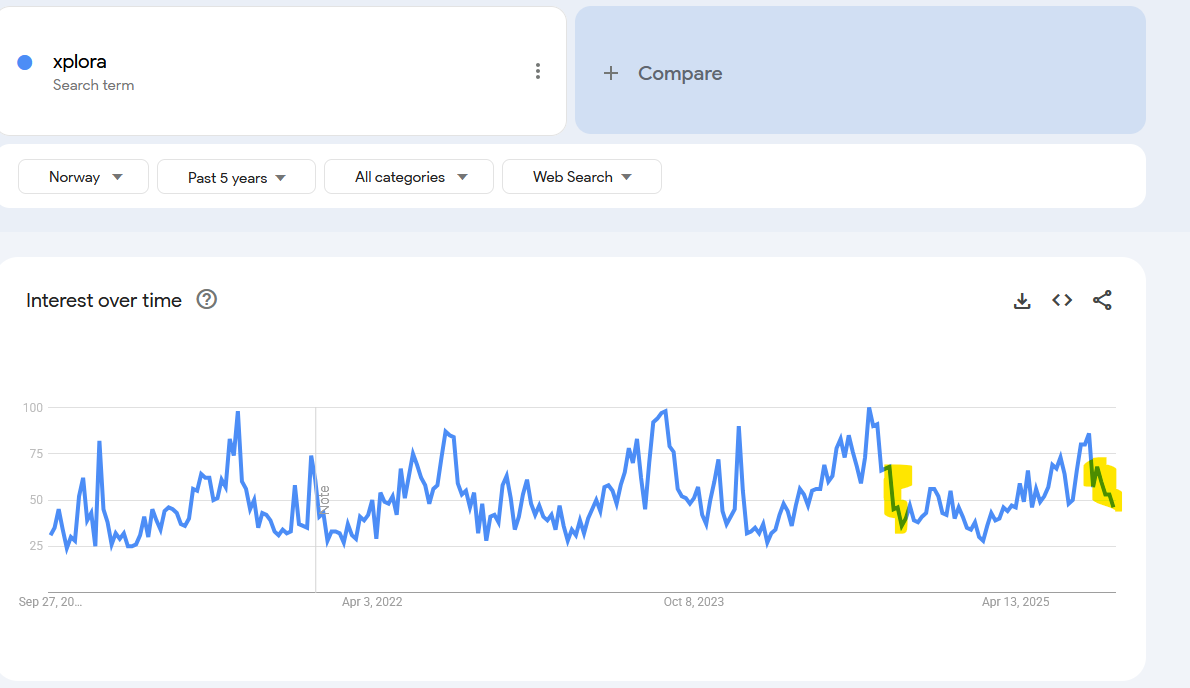Viewport: 1190px width, 688px height.
Task: Open the embed code icon
Action: [1062, 300]
